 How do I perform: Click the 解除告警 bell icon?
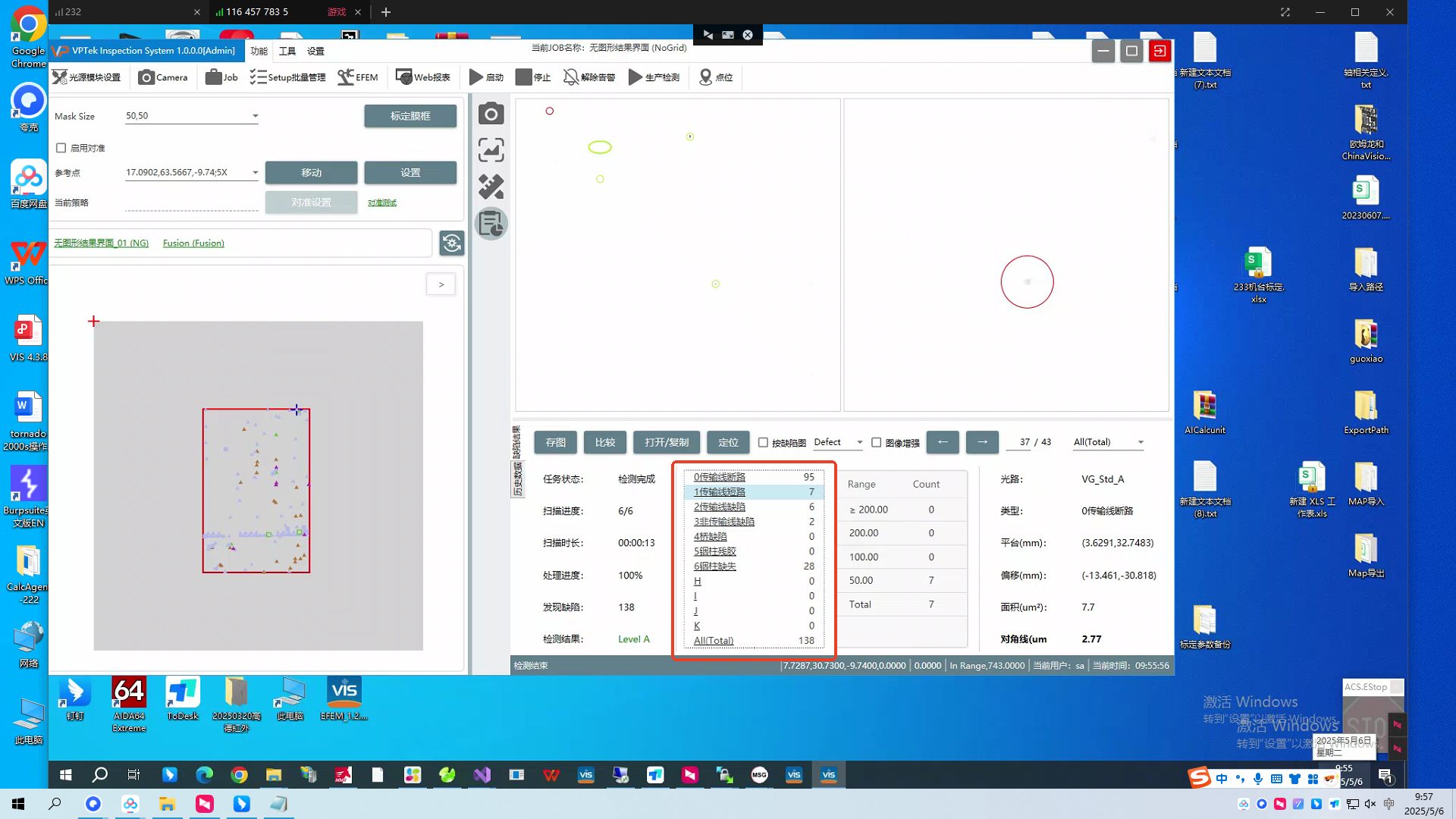[x=571, y=77]
